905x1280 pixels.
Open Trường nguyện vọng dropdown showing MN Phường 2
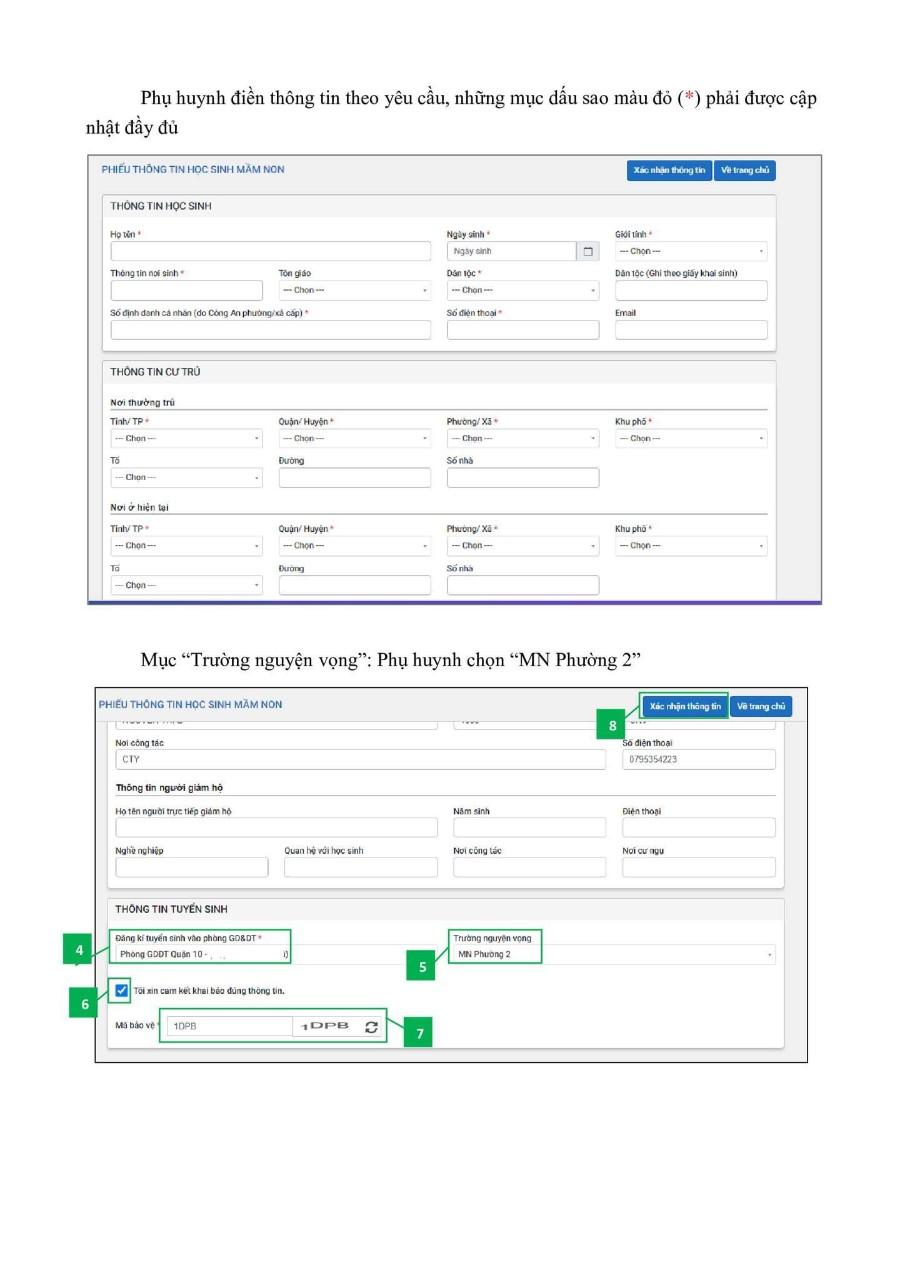click(614, 954)
